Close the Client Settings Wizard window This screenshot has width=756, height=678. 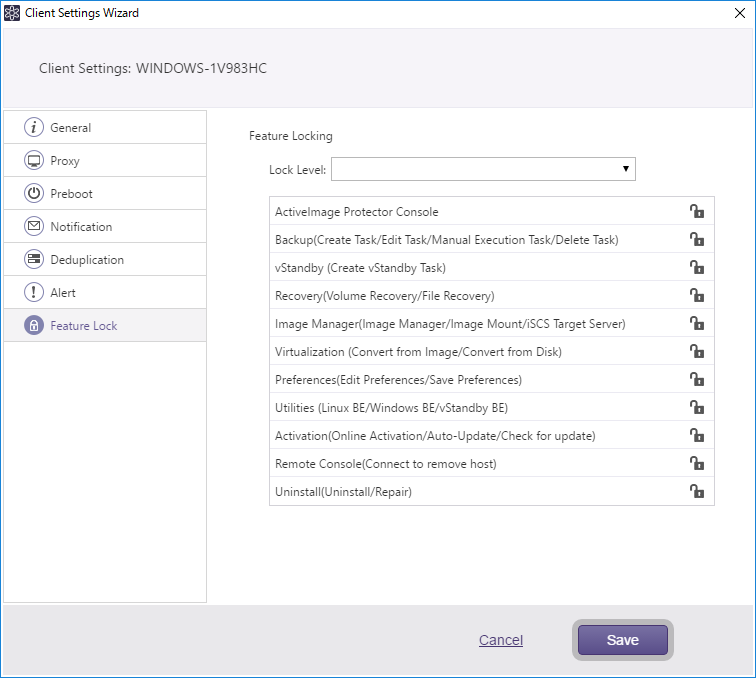pos(740,13)
